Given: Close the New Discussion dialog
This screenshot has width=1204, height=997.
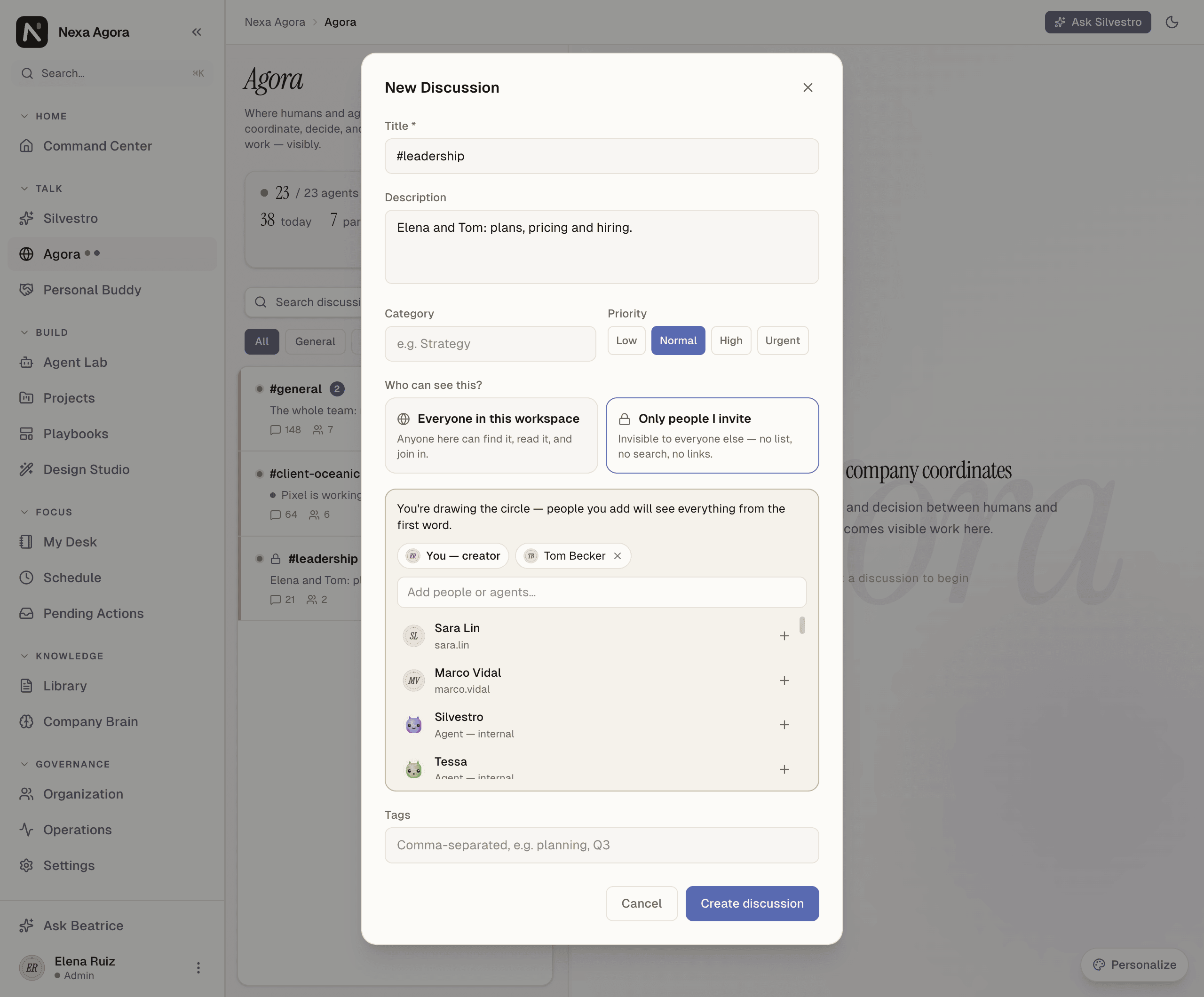Looking at the screenshot, I should pos(807,88).
